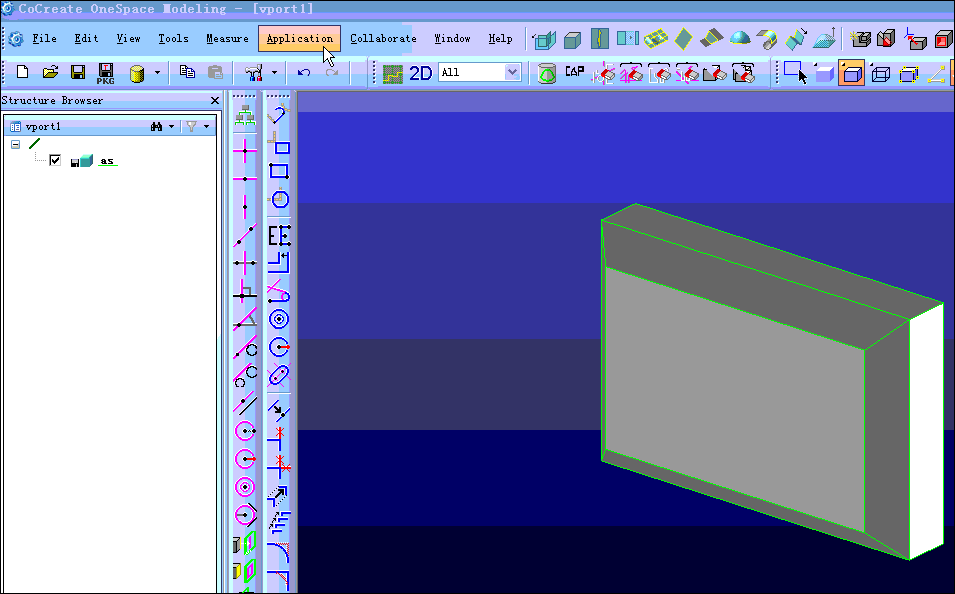Open the Help menu
Screen dimensions: 955x594
[500, 38]
